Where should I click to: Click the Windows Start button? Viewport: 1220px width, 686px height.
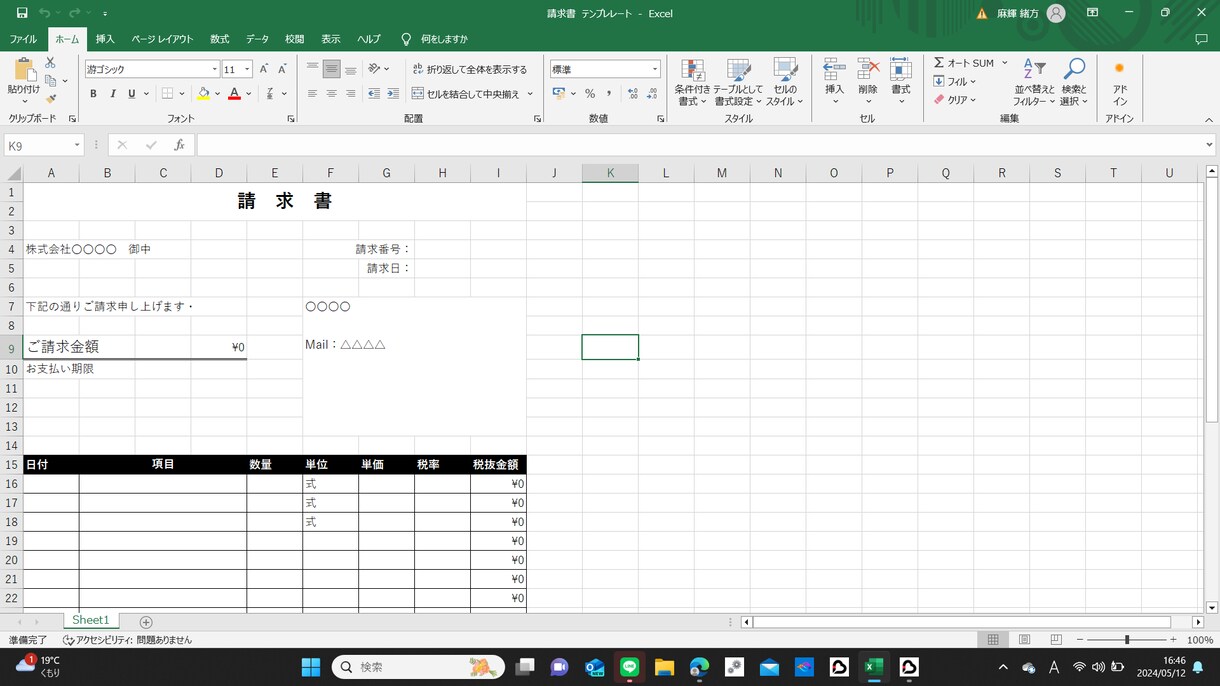click(x=311, y=667)
